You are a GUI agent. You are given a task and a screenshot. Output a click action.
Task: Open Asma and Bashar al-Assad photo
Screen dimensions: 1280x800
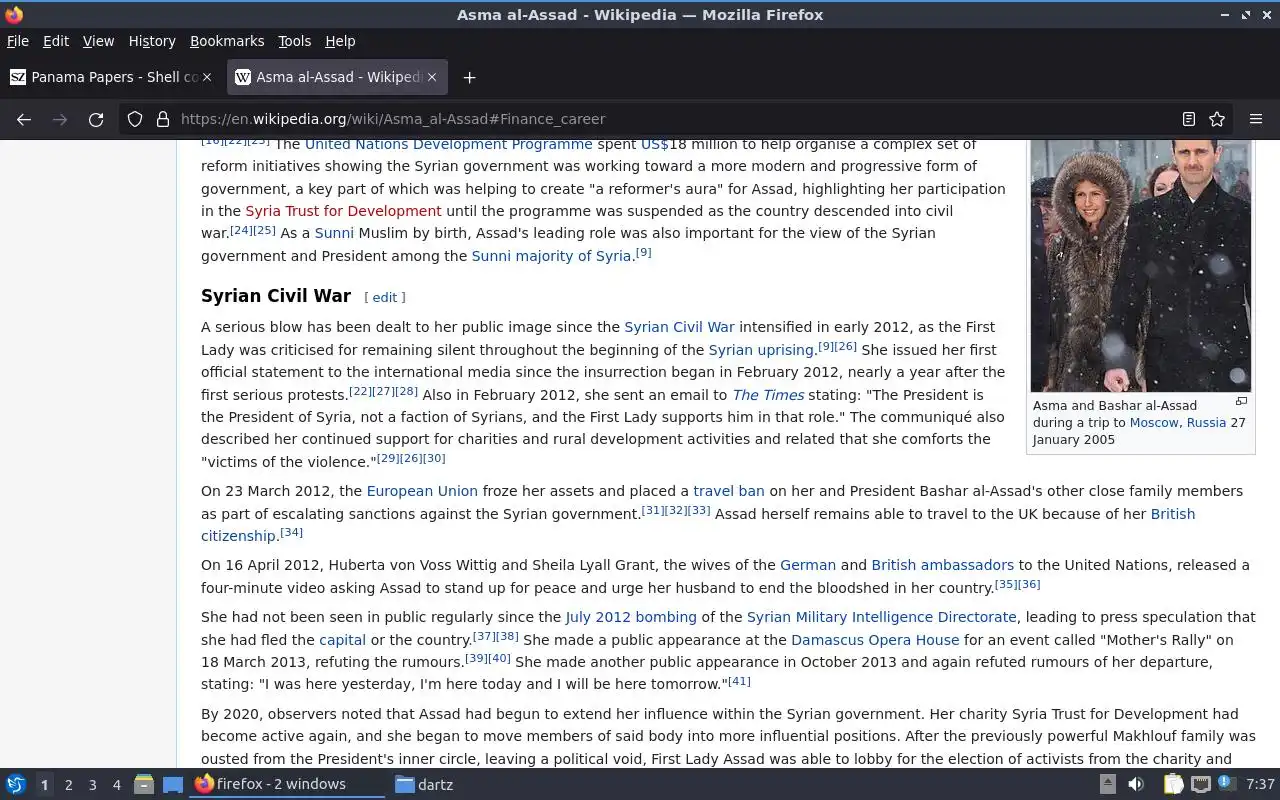(x=1141, y=266)
